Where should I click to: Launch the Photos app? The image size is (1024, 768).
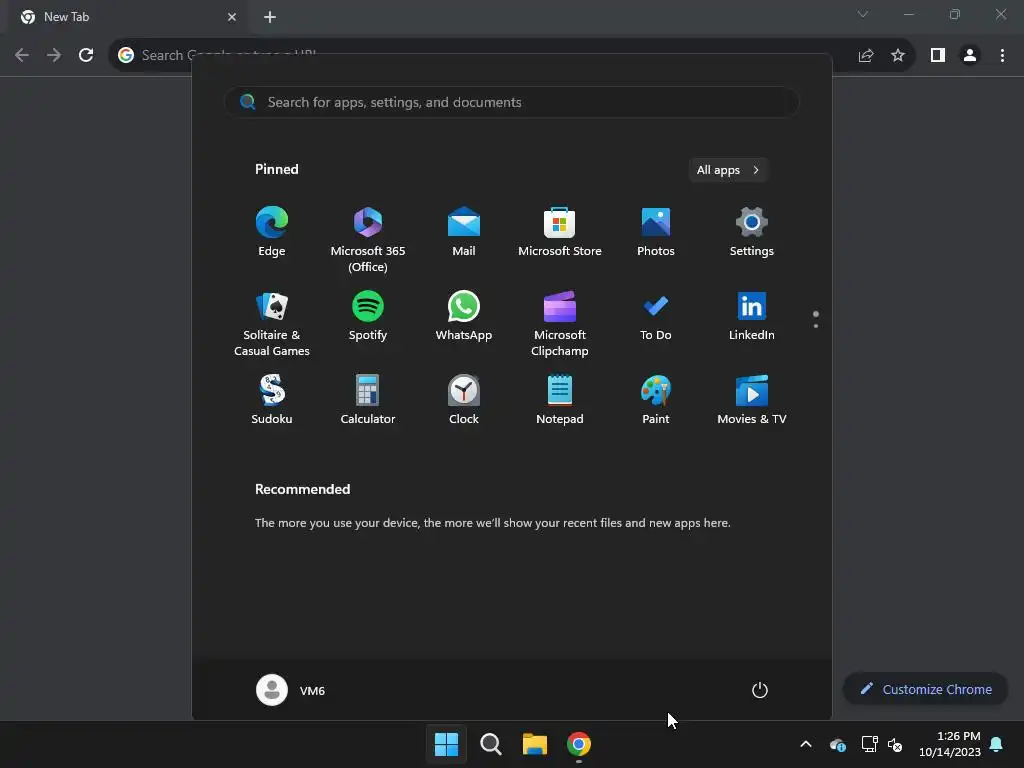pyautogui.click(x=656, y=232)
